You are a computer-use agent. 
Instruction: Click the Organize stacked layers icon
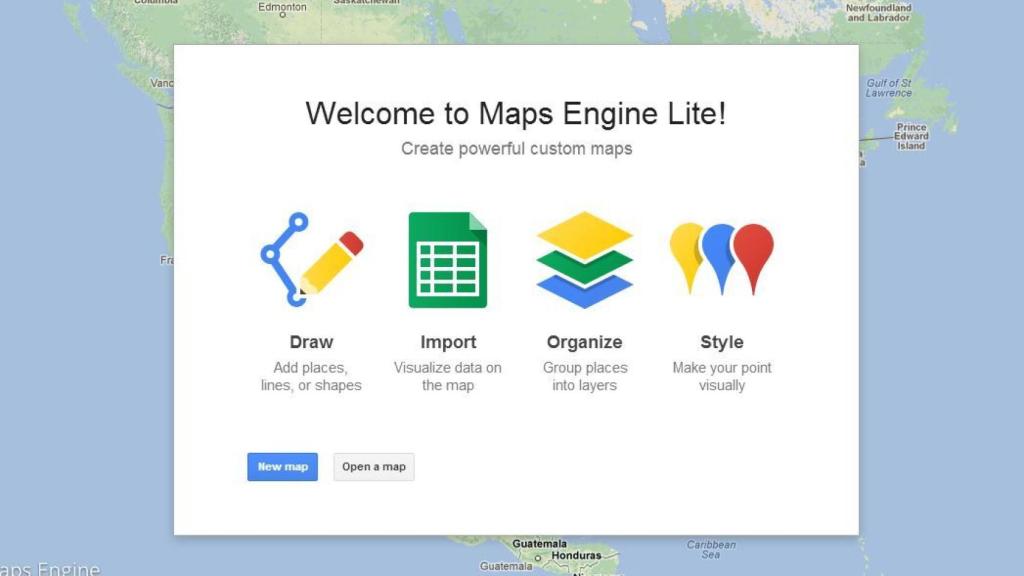[x=584, y=258]
